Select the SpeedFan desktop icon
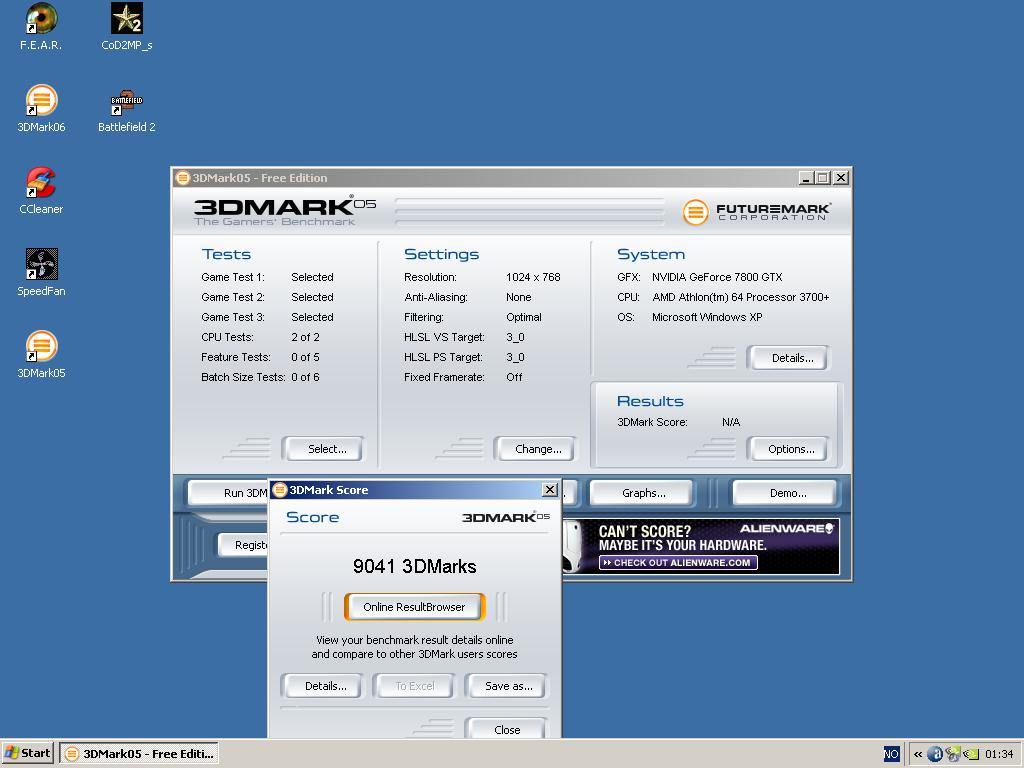The width and height of the screenshot is (1024, 768). point(41,272)
